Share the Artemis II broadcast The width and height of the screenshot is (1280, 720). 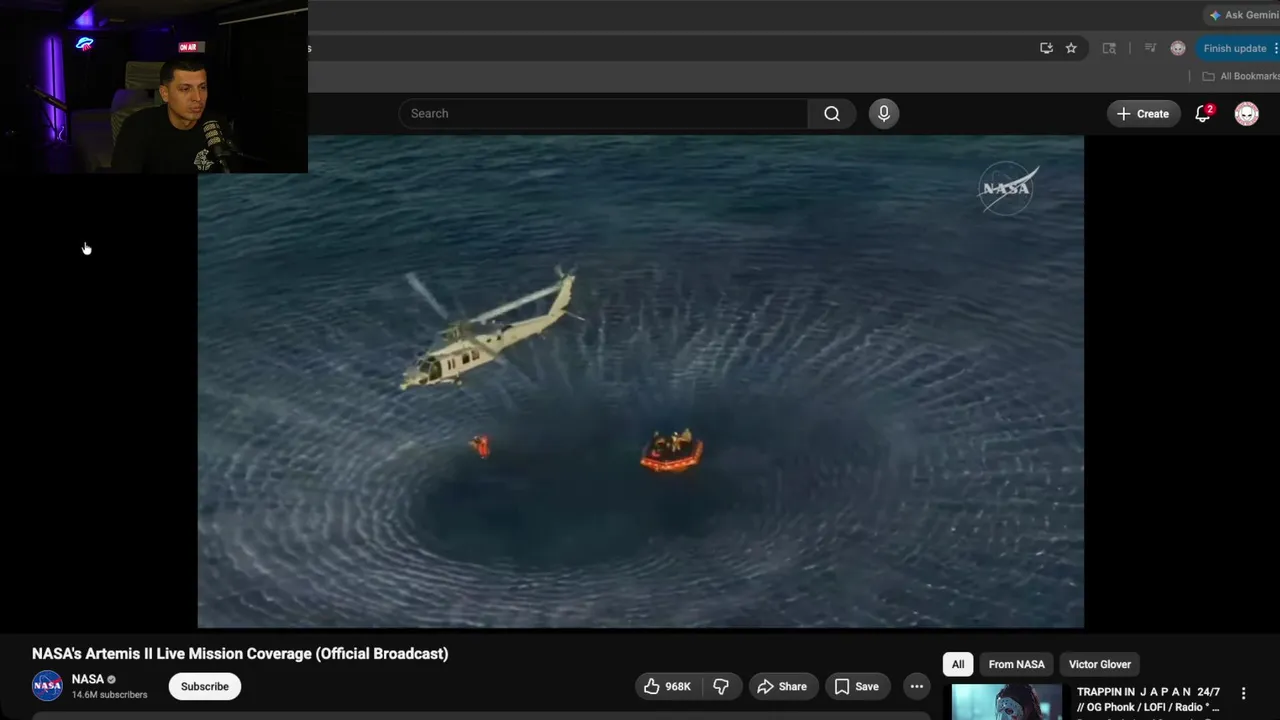[x=782, y=686]
